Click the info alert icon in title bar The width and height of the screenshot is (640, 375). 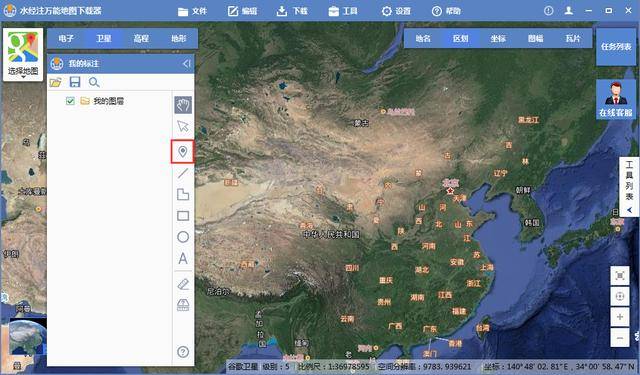pos(549,11)
